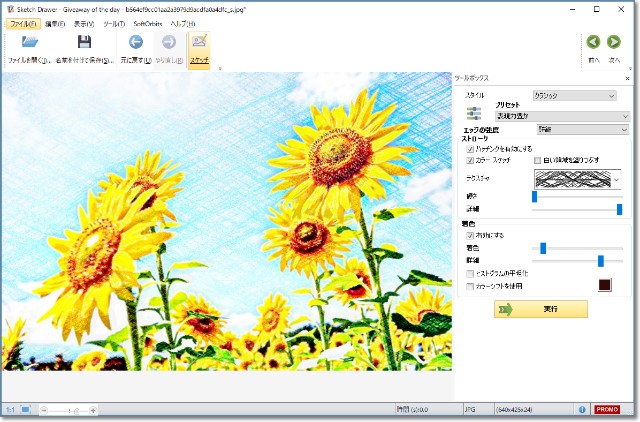Enable the histogram equalization checkbox

(x=471, y=273)
